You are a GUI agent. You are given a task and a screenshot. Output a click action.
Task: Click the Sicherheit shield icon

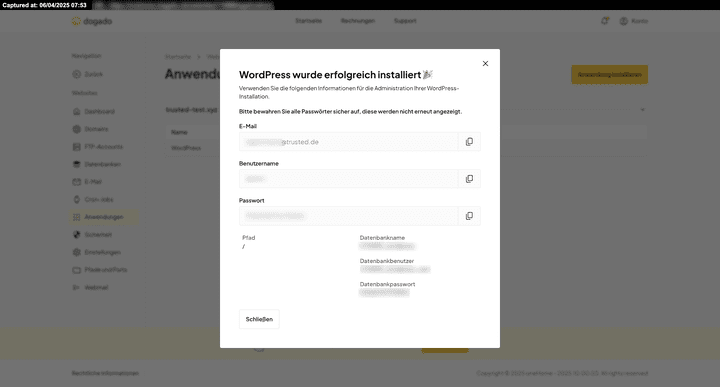tap(77, 235)
